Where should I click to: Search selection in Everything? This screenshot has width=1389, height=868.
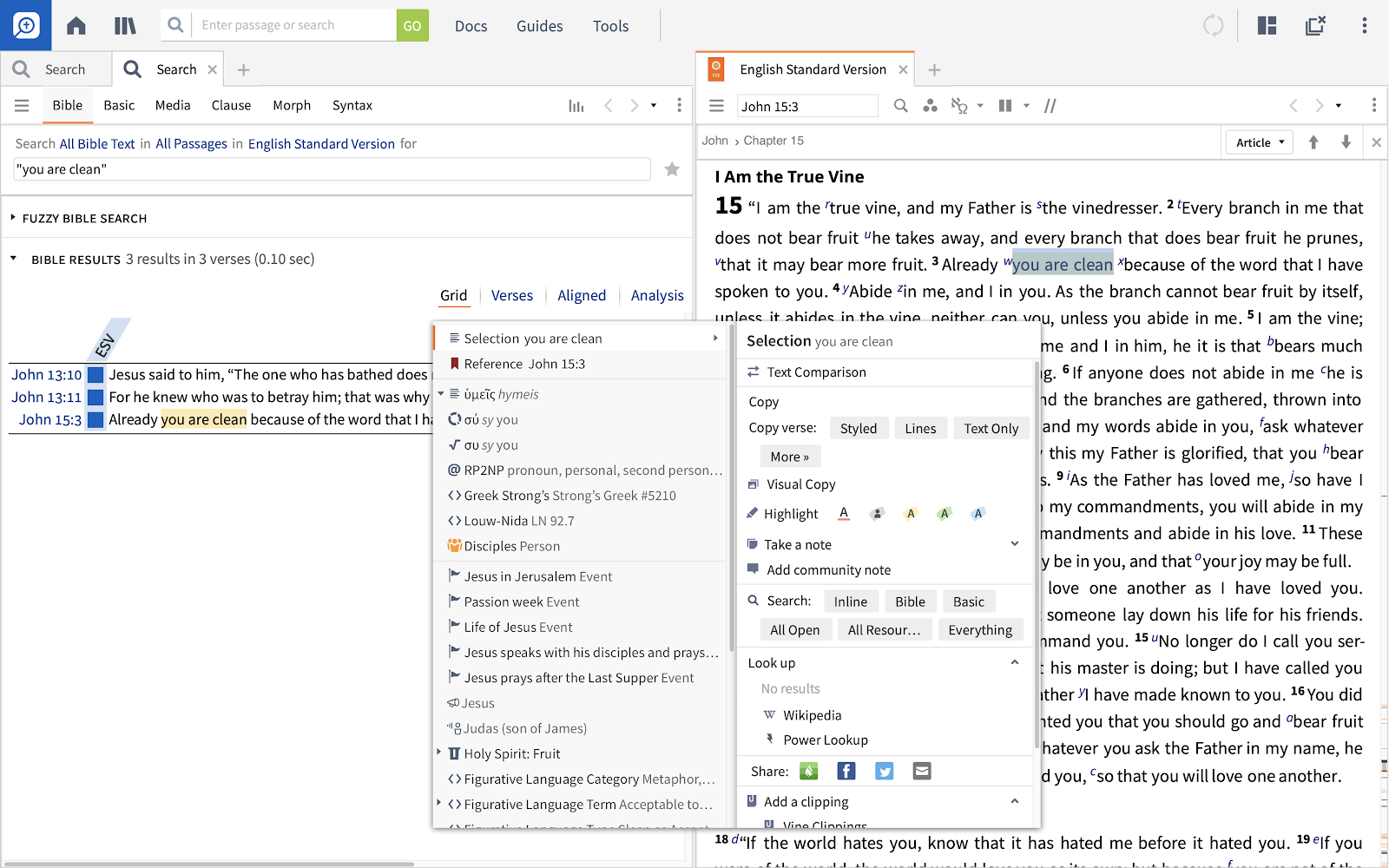coord(980,629)
